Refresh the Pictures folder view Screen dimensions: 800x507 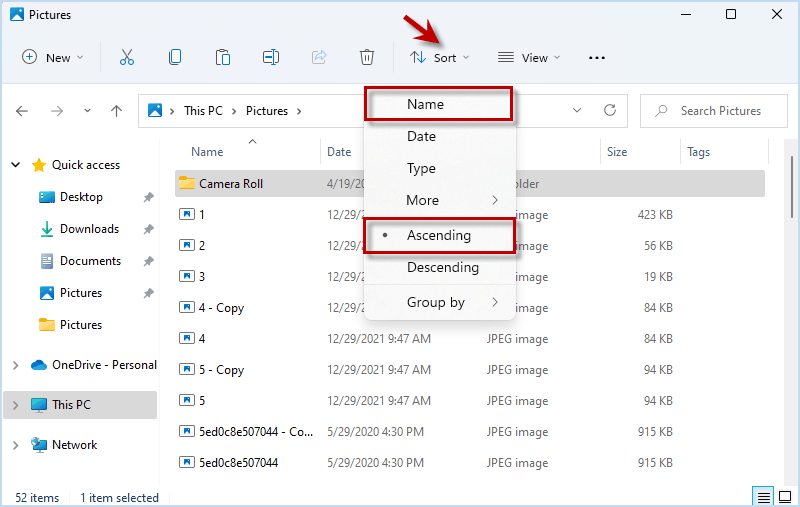coord(610,110)
